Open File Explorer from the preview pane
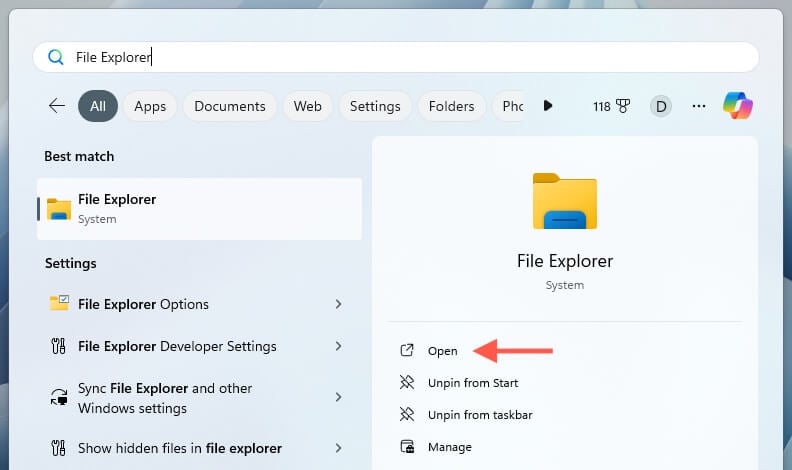This screenshot has height=470, width=792. (442, 351)
